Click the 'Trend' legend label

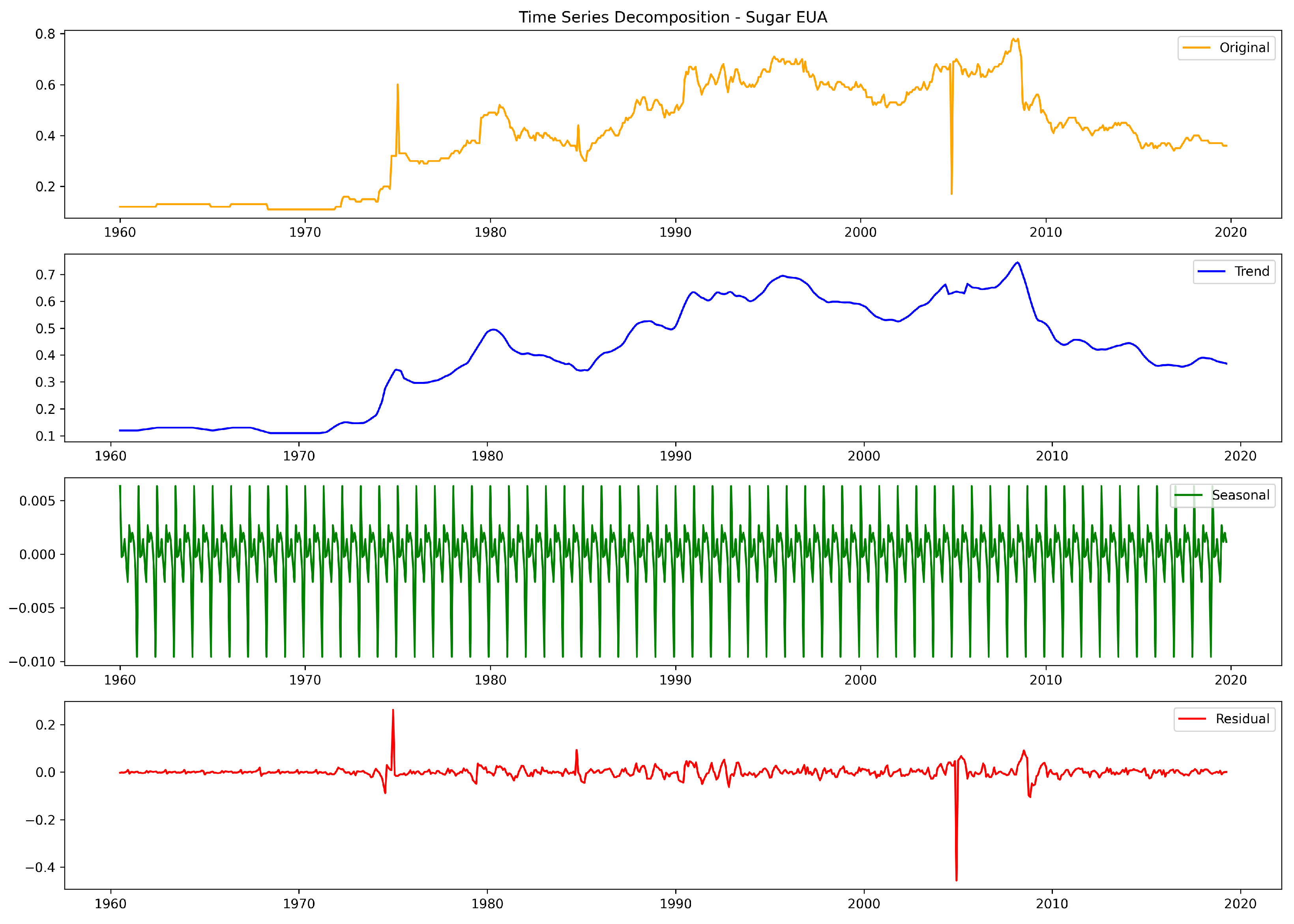1251,271
